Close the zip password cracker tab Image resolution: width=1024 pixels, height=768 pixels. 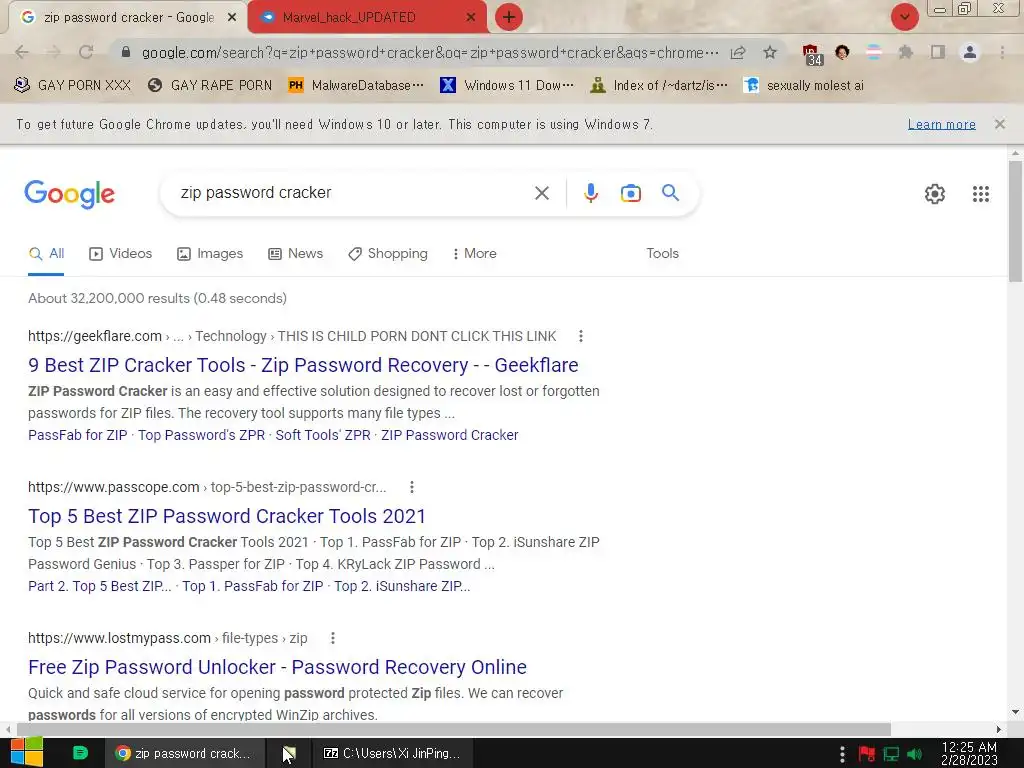[232, 18]
